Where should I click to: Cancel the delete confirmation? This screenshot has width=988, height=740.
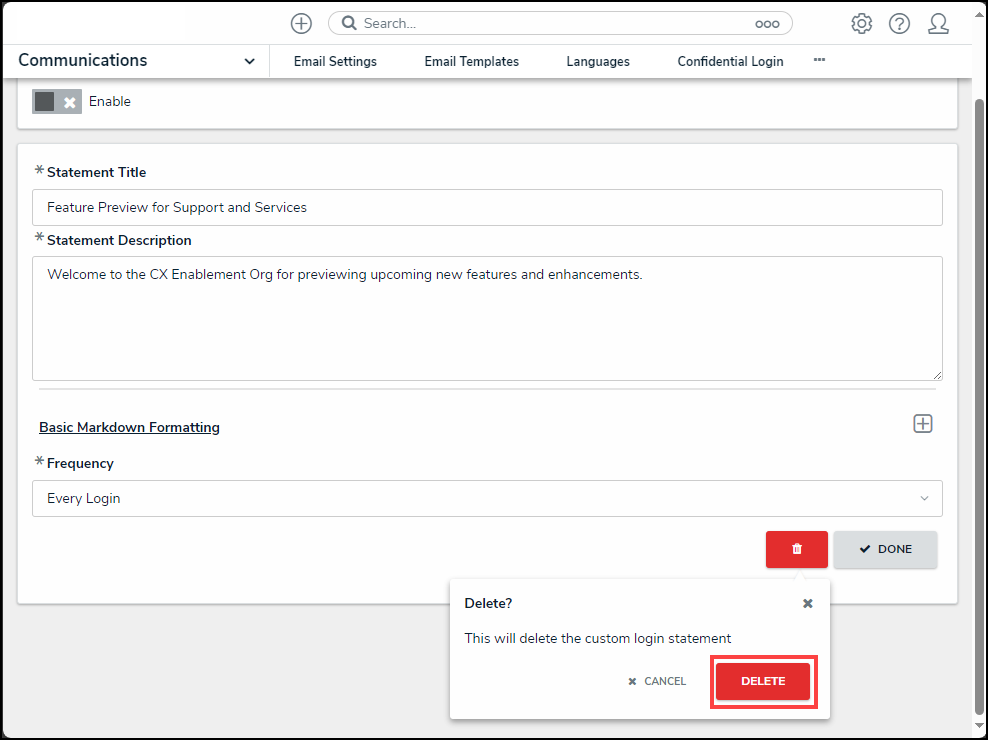tap(657, 681)
